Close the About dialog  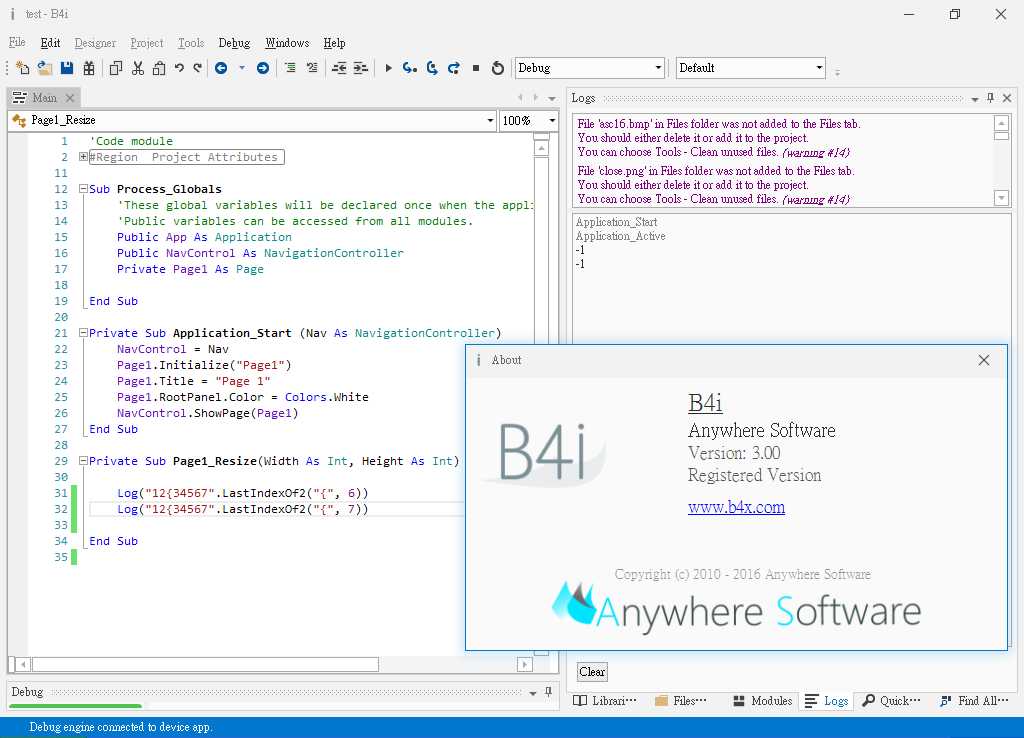pyautogui.click(x=984, y=360)
